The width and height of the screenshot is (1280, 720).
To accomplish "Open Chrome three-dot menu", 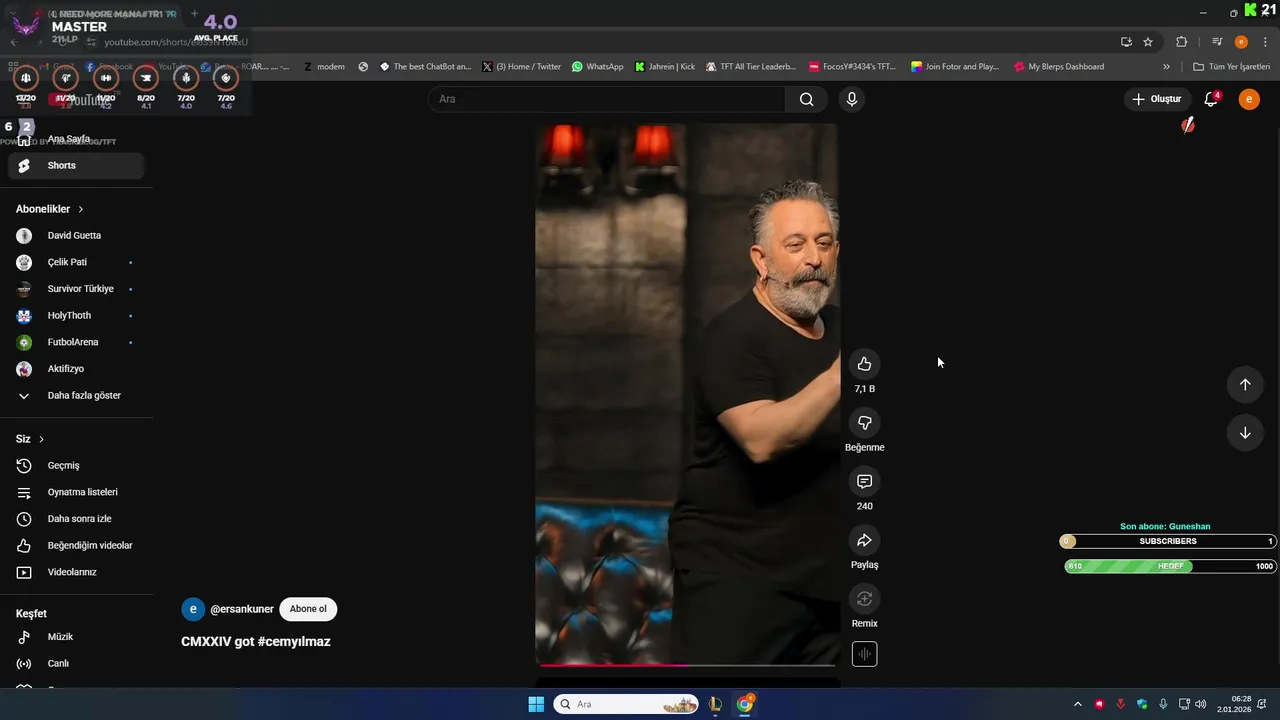I will pyautogui.click(x=1265, y=42).
